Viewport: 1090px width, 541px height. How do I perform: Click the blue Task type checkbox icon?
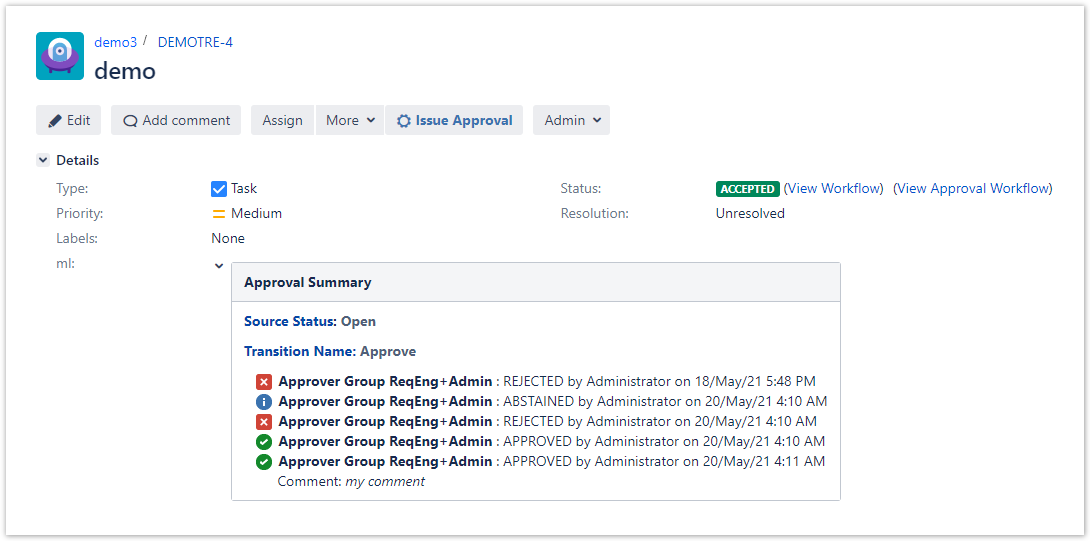pyautogui.click(x=219, y=188)
